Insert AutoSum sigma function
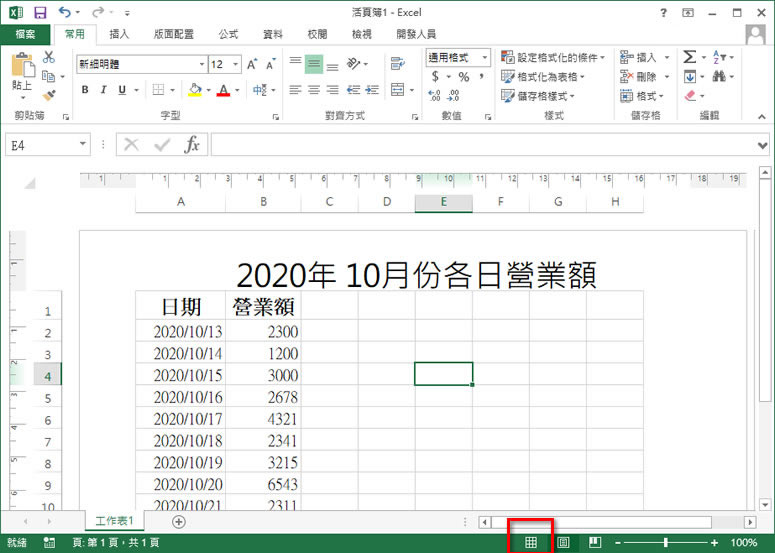The height and width of the screenshot is (553, 775). click(689, 57)
